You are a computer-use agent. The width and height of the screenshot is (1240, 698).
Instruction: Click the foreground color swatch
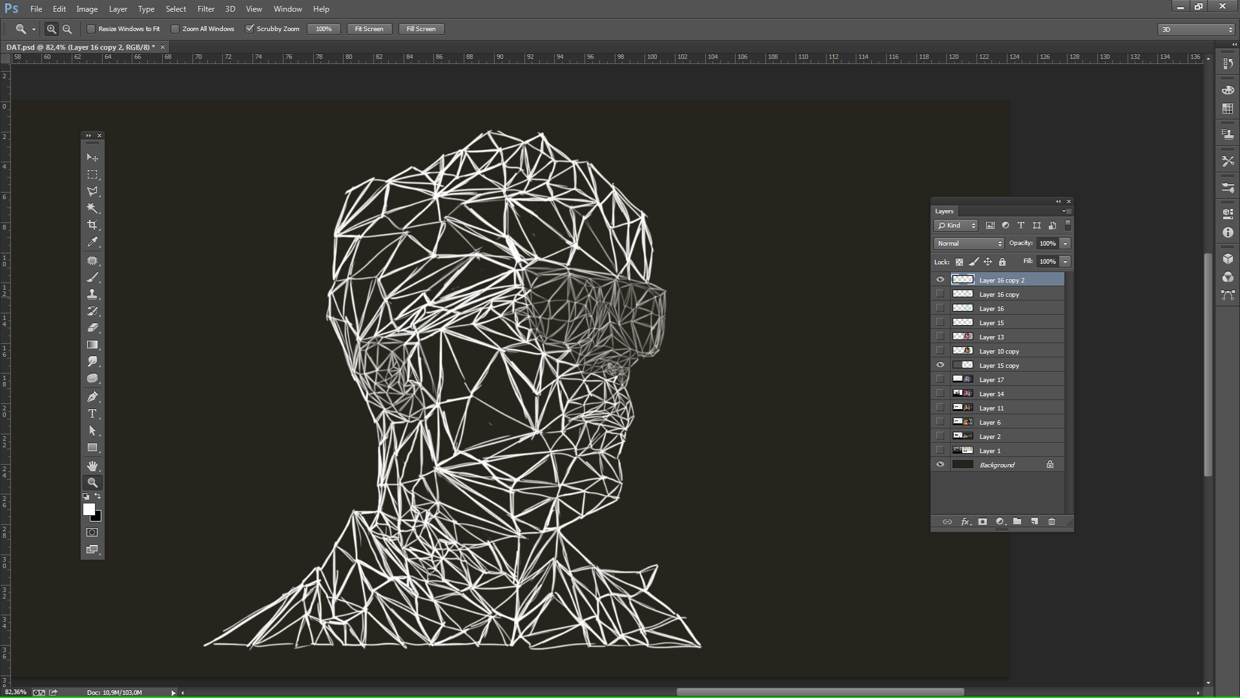[88, 509]
